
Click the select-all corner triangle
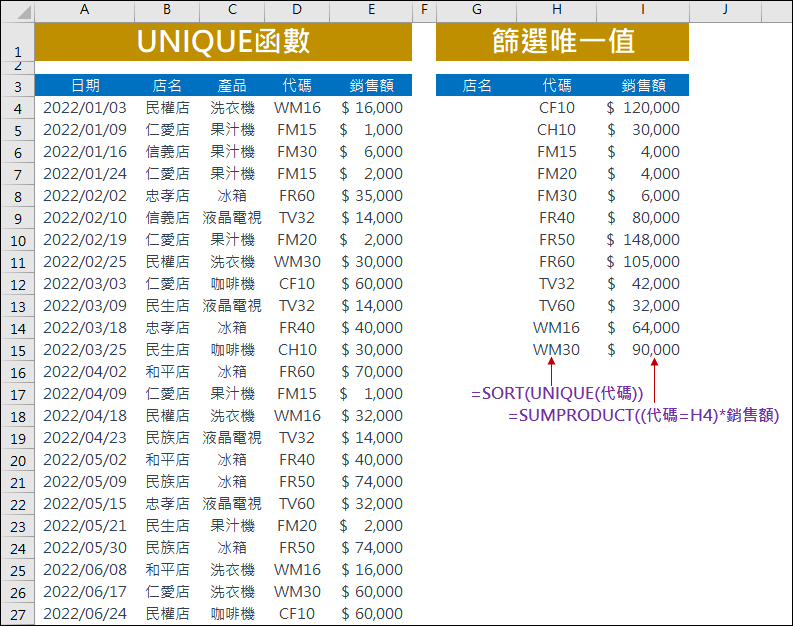tap(24, 11)
